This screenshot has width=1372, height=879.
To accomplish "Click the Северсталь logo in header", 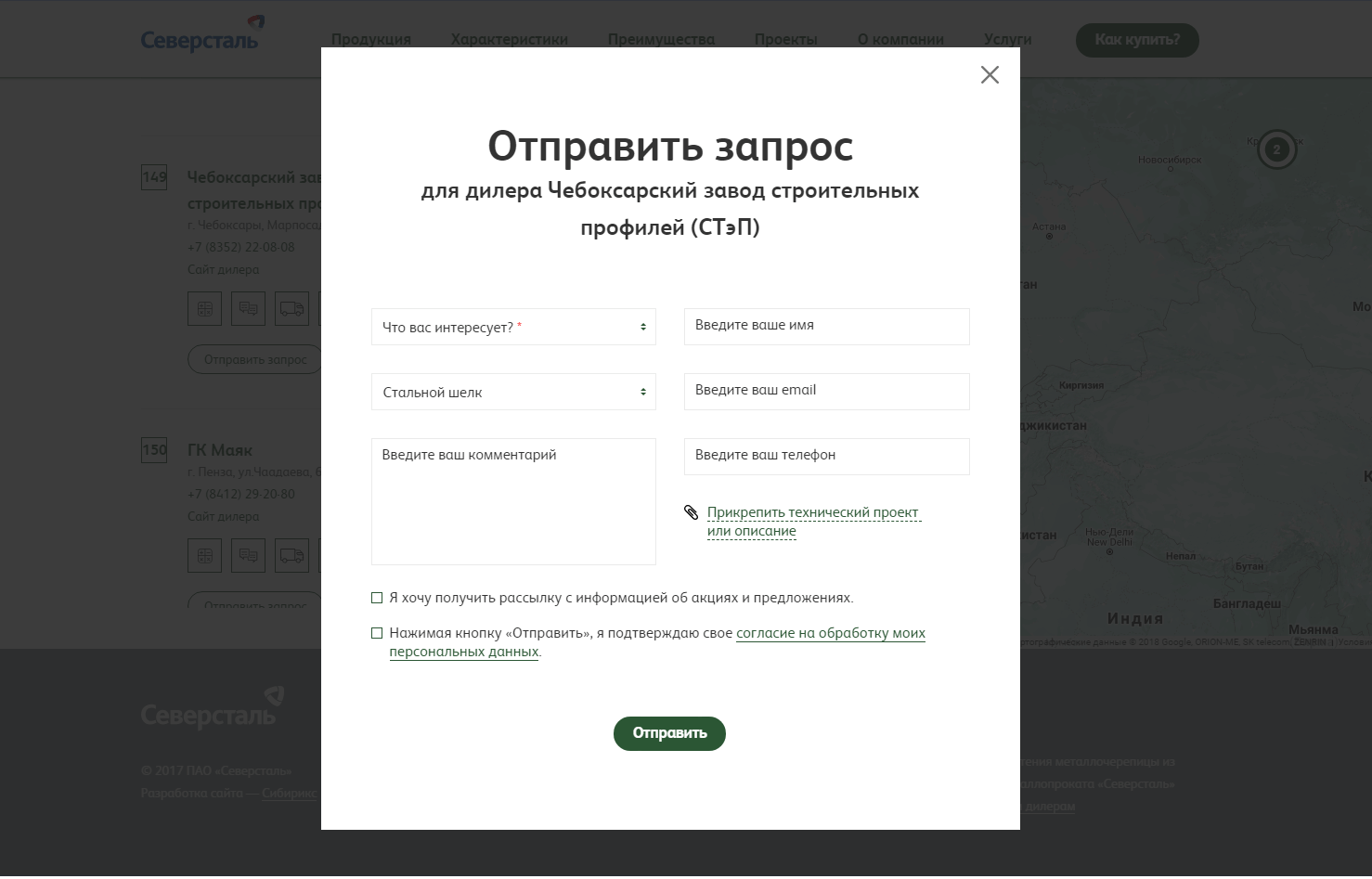I will point(202,36).
